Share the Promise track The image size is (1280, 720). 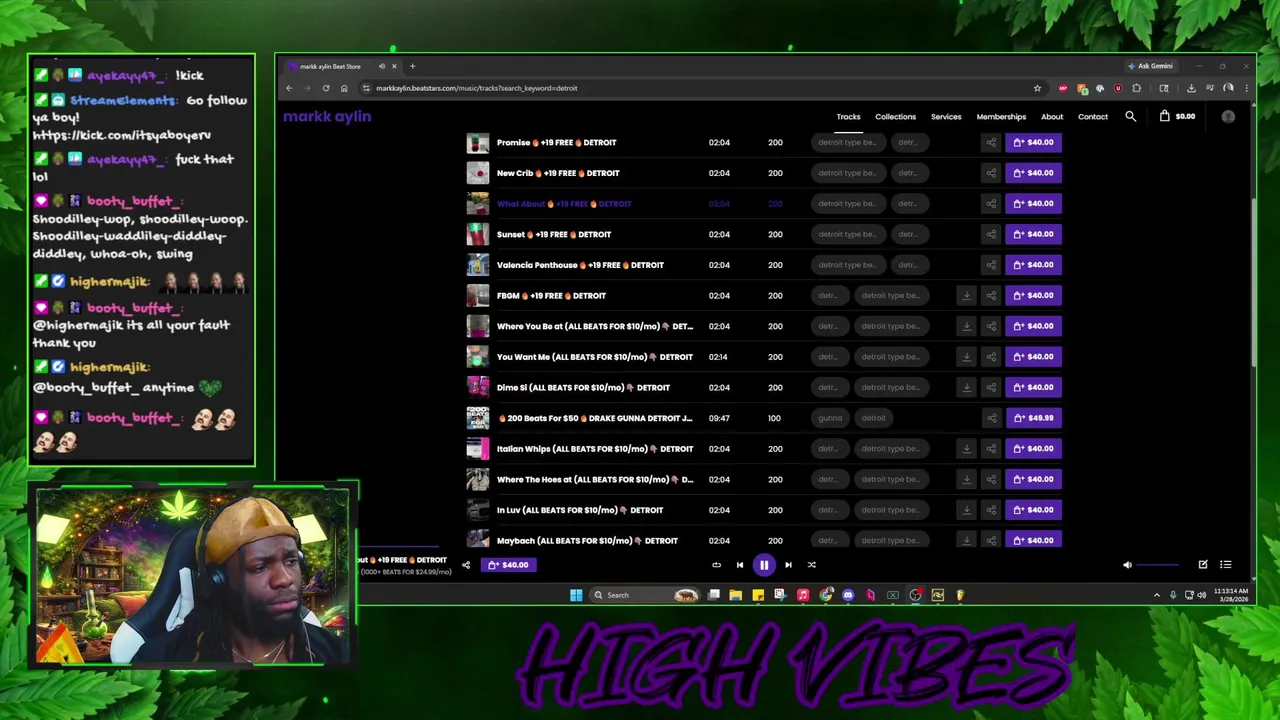(991, 142)
